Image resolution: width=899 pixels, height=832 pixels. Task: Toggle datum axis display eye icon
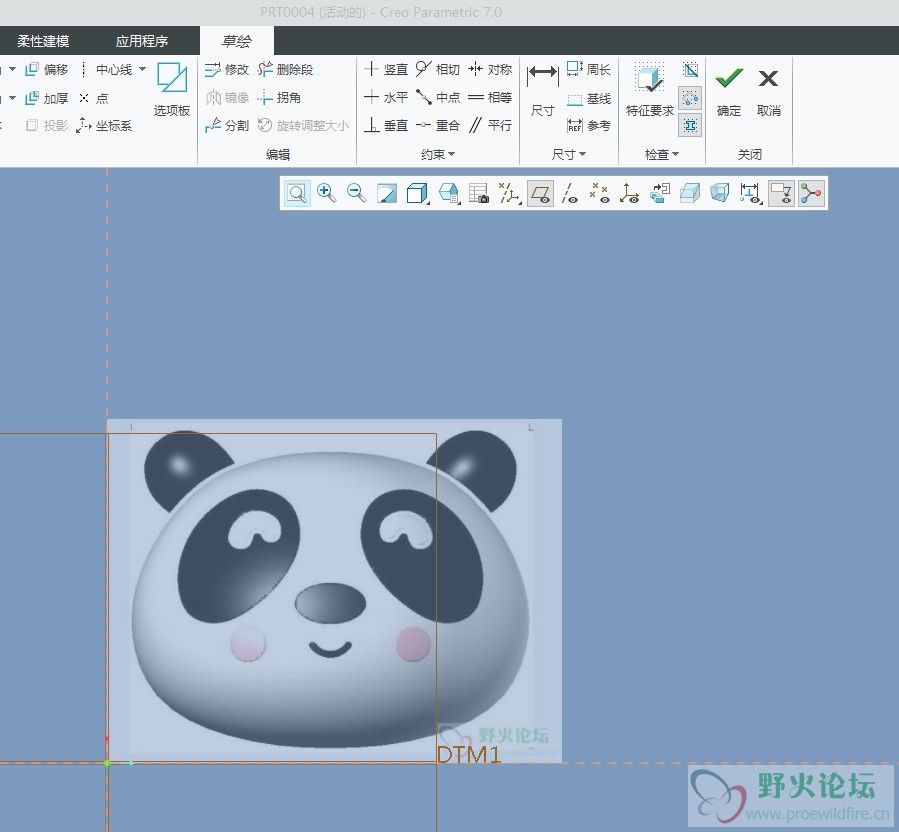570,193
